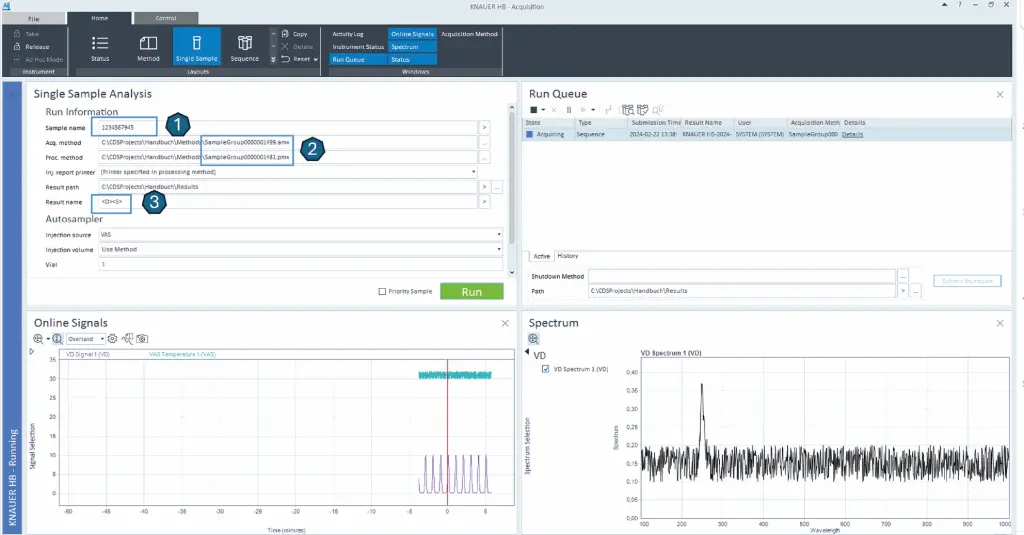Open the stop button dropdown arrow in Run Queue

[x=543, y=110]
